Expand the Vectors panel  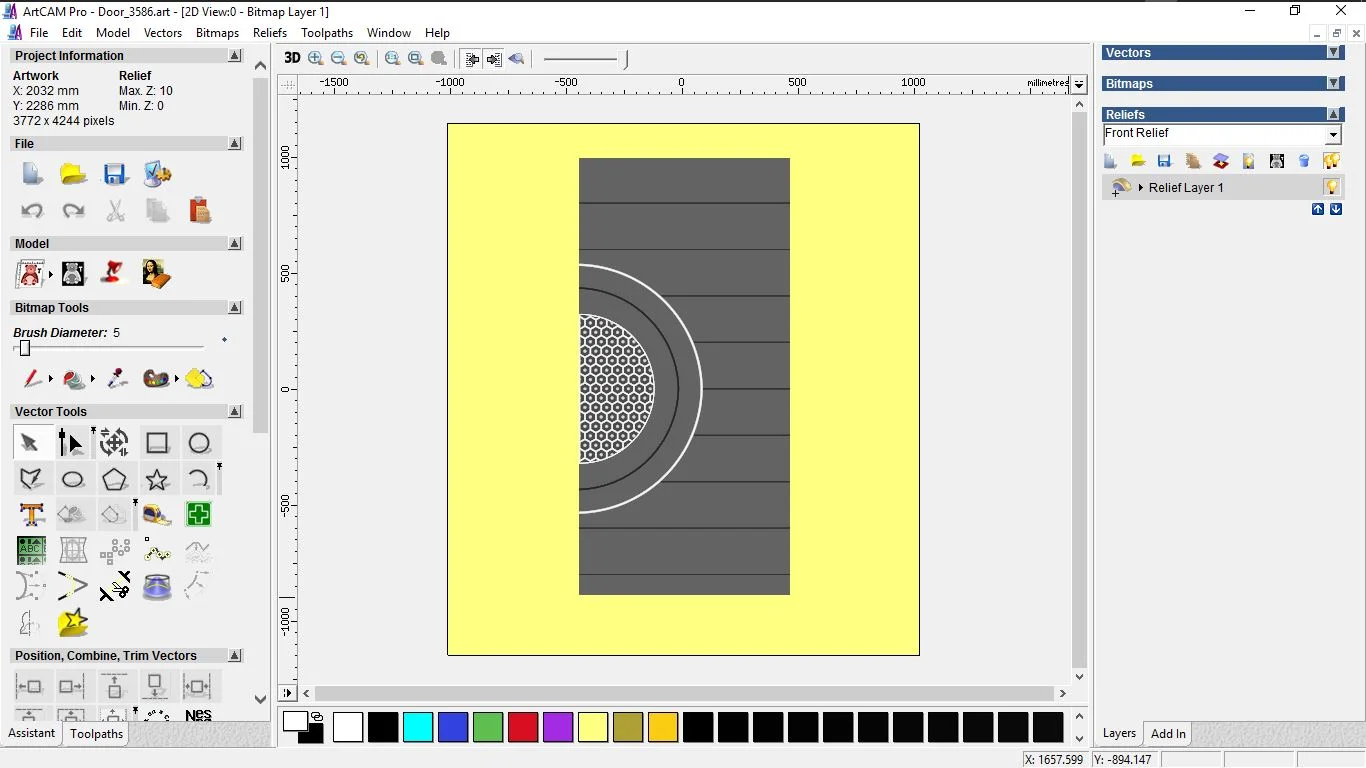tap(1333, 53)
